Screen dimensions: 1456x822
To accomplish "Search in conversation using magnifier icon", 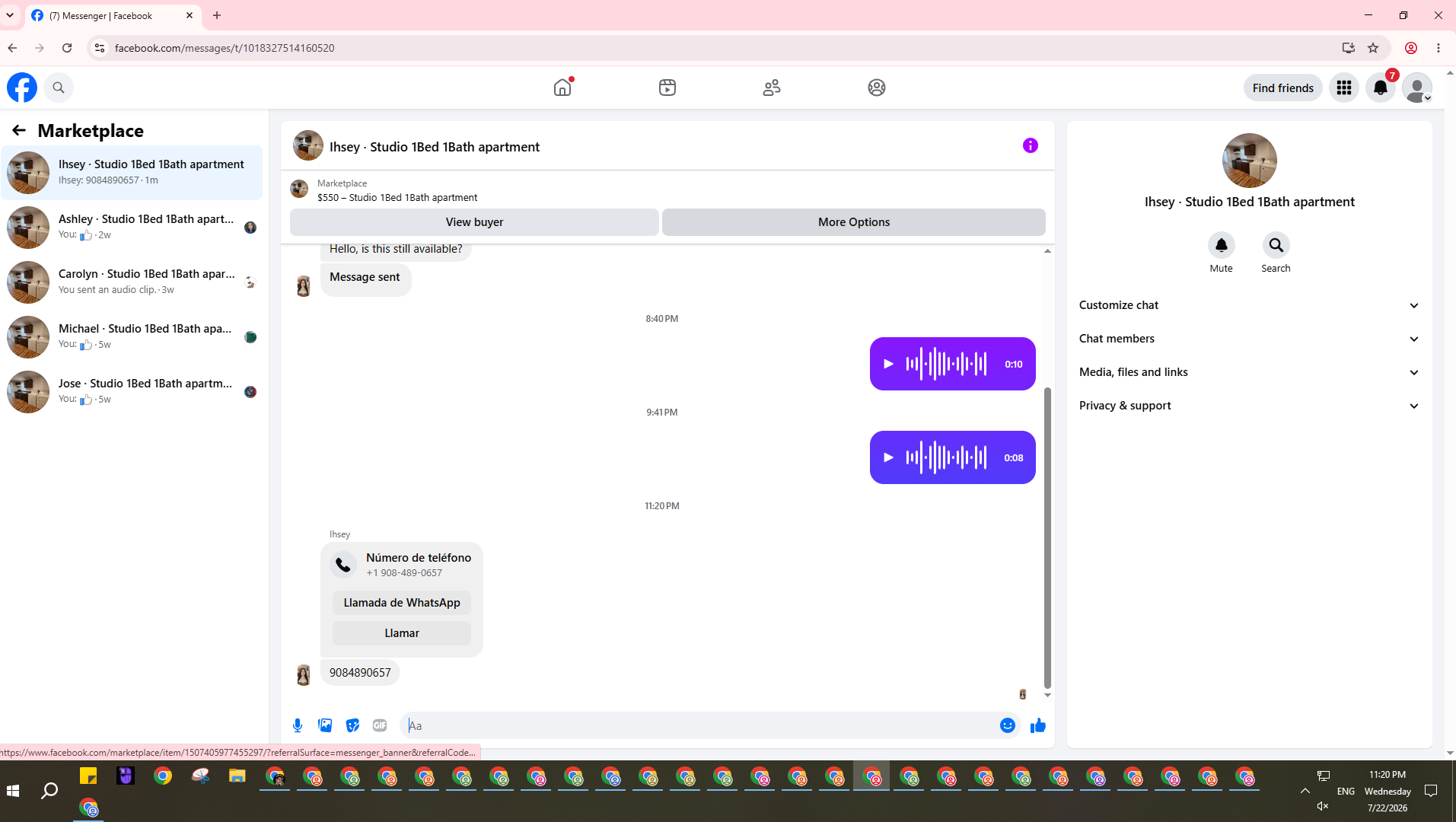I will point(1276,245).
